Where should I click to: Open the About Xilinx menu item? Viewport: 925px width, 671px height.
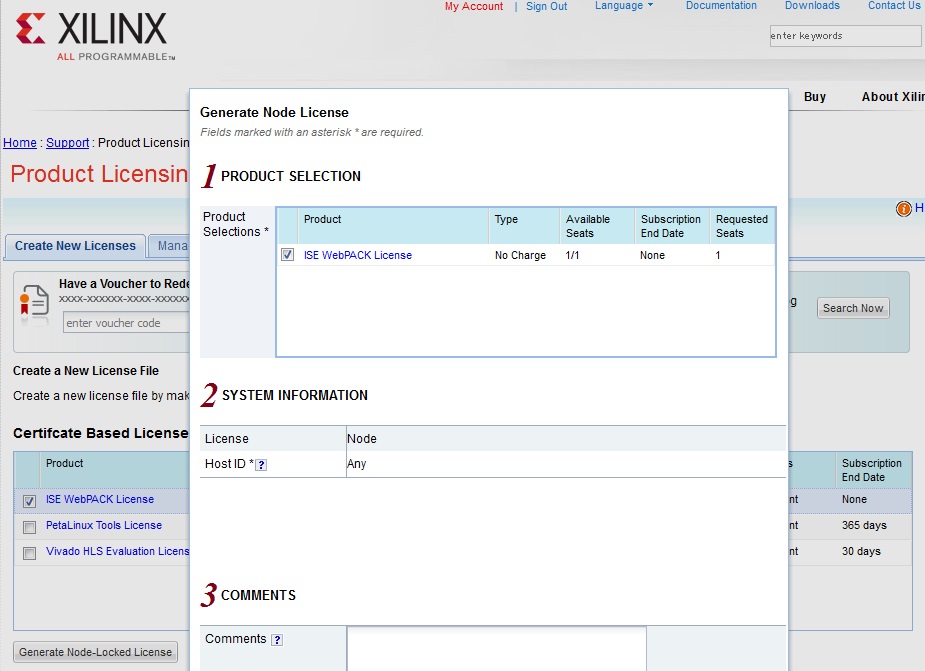[x=893, y=97]
